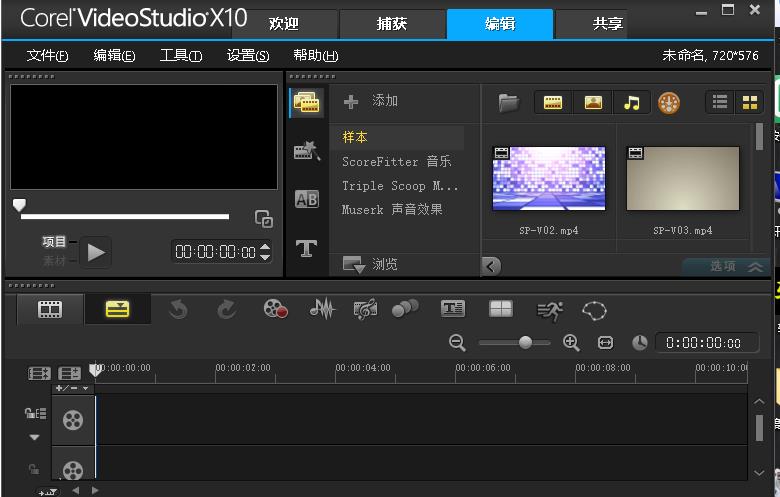Switch to Storyboard view
The height and width of the screenshot is (497, 780).
click(50, 309)
